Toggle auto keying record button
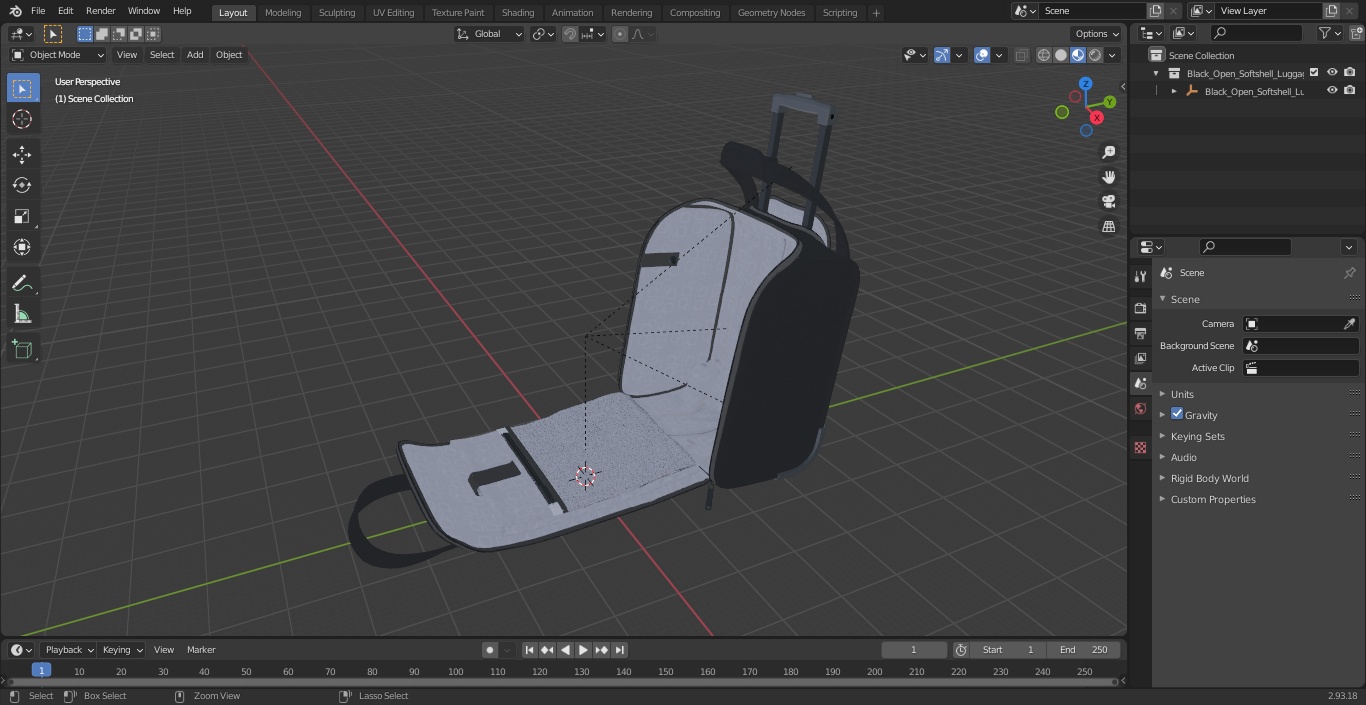This screenshot has width=1366, height=705. (x=490, y=650)
